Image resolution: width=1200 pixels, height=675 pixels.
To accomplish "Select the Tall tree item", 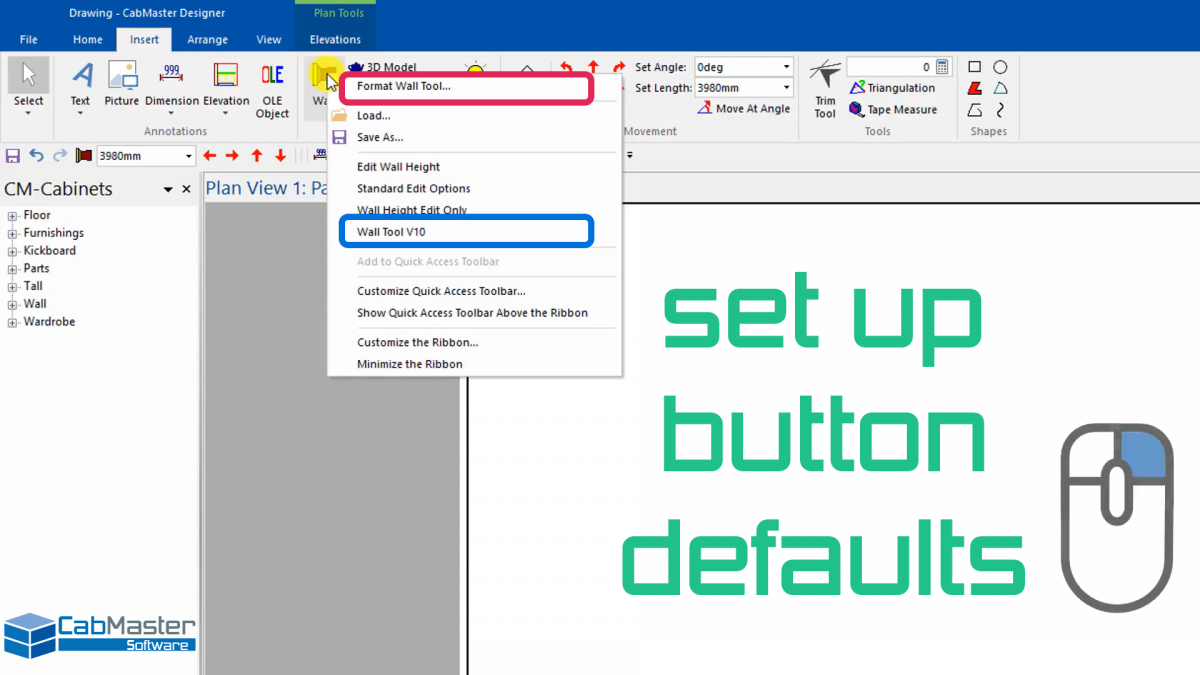I will point(32,286).
